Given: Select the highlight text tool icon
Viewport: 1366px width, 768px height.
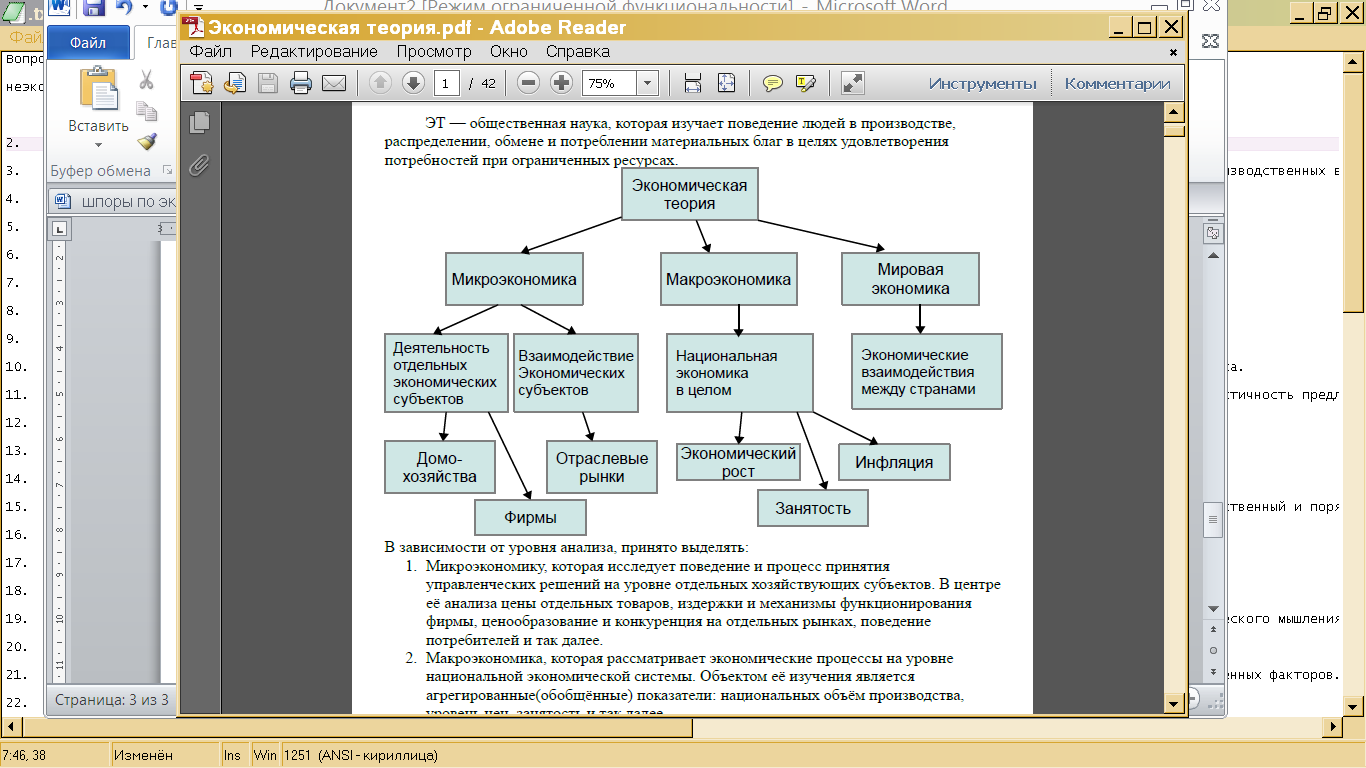Looking at the screenshot, I should point(806,83).
